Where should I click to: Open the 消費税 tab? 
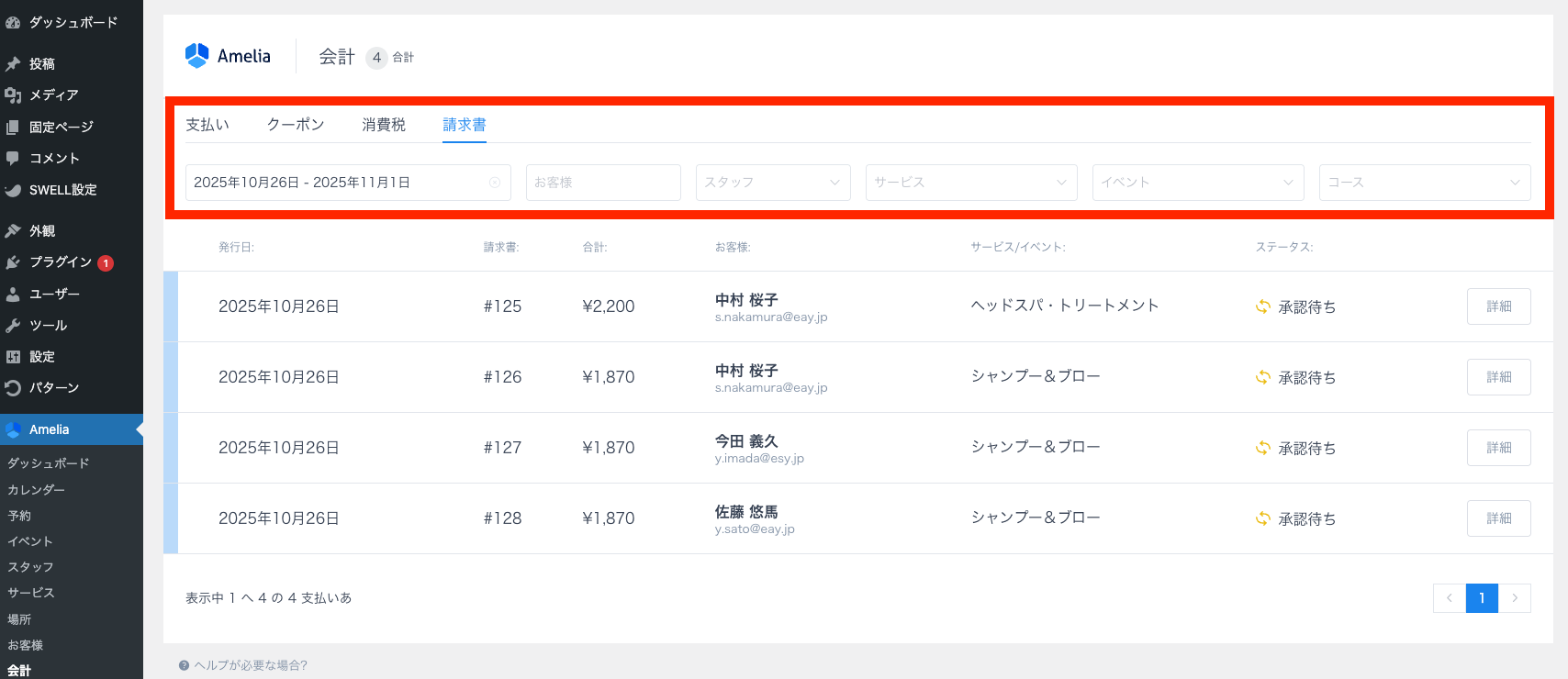tap(384, 125)
